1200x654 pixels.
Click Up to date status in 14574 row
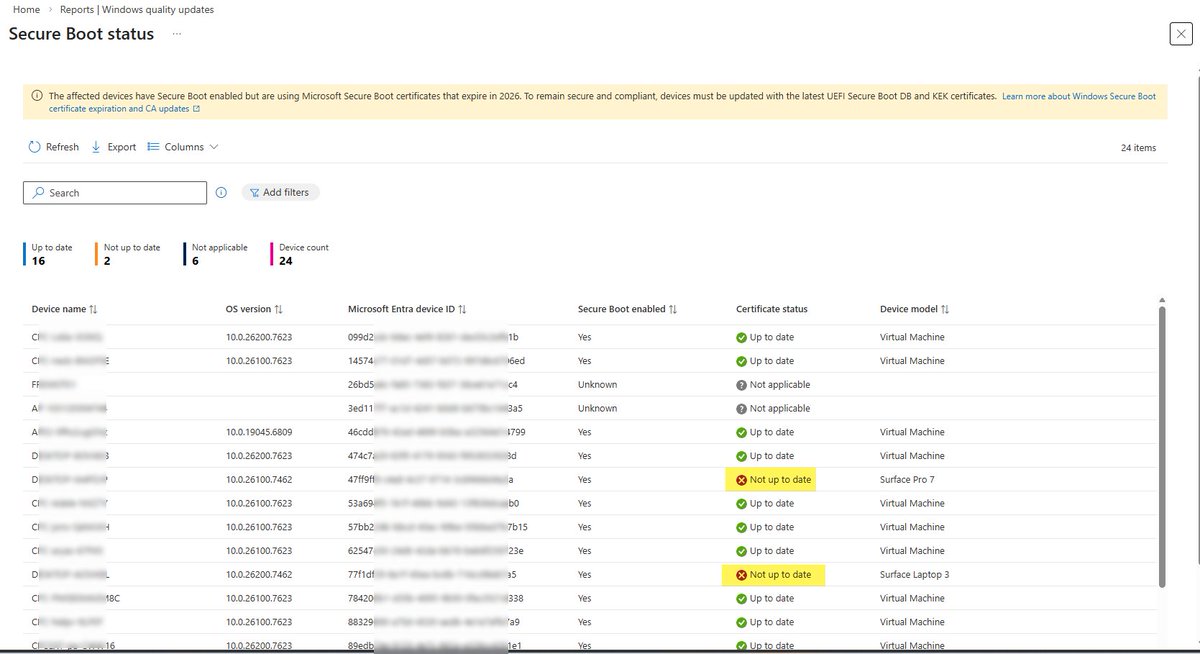click(765, 361)
